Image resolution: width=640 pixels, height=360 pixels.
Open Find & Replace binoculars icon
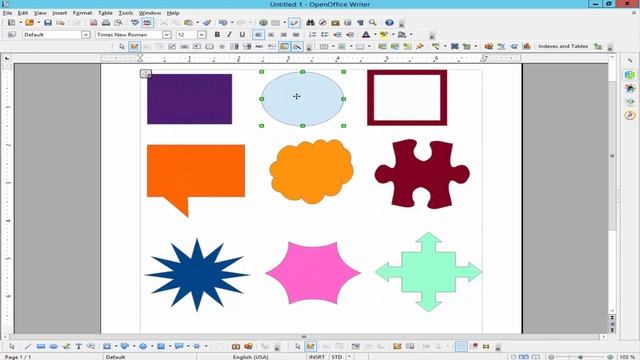[x=310, y=23]
